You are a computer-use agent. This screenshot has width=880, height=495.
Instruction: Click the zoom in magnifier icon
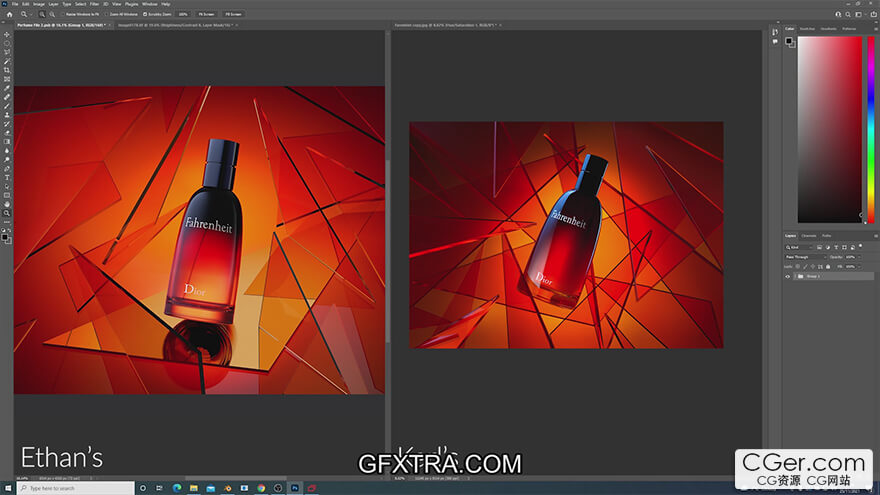point(42,15)
